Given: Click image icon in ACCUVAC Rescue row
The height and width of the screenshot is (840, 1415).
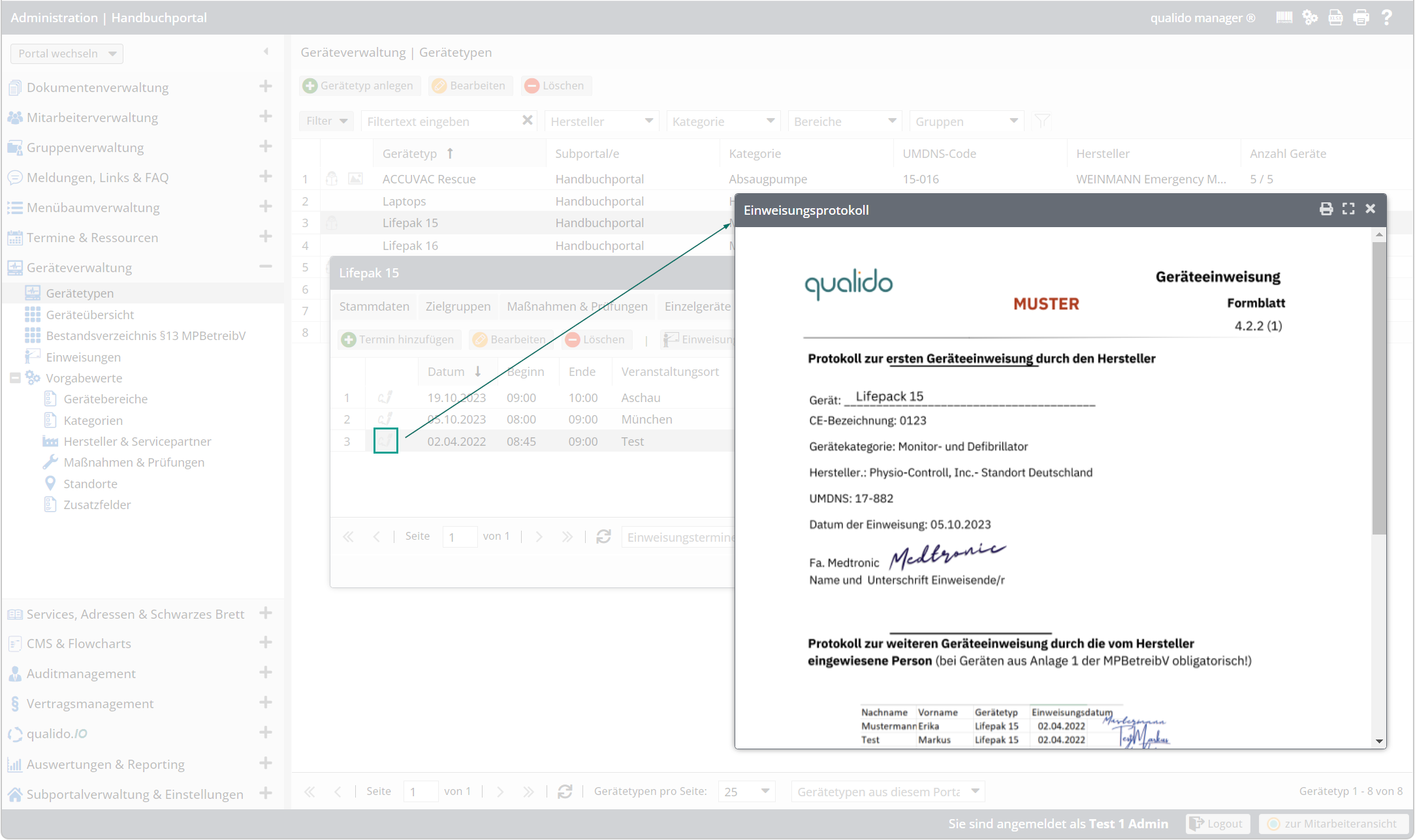Looking at the screenshot, I should click(355, 179).
